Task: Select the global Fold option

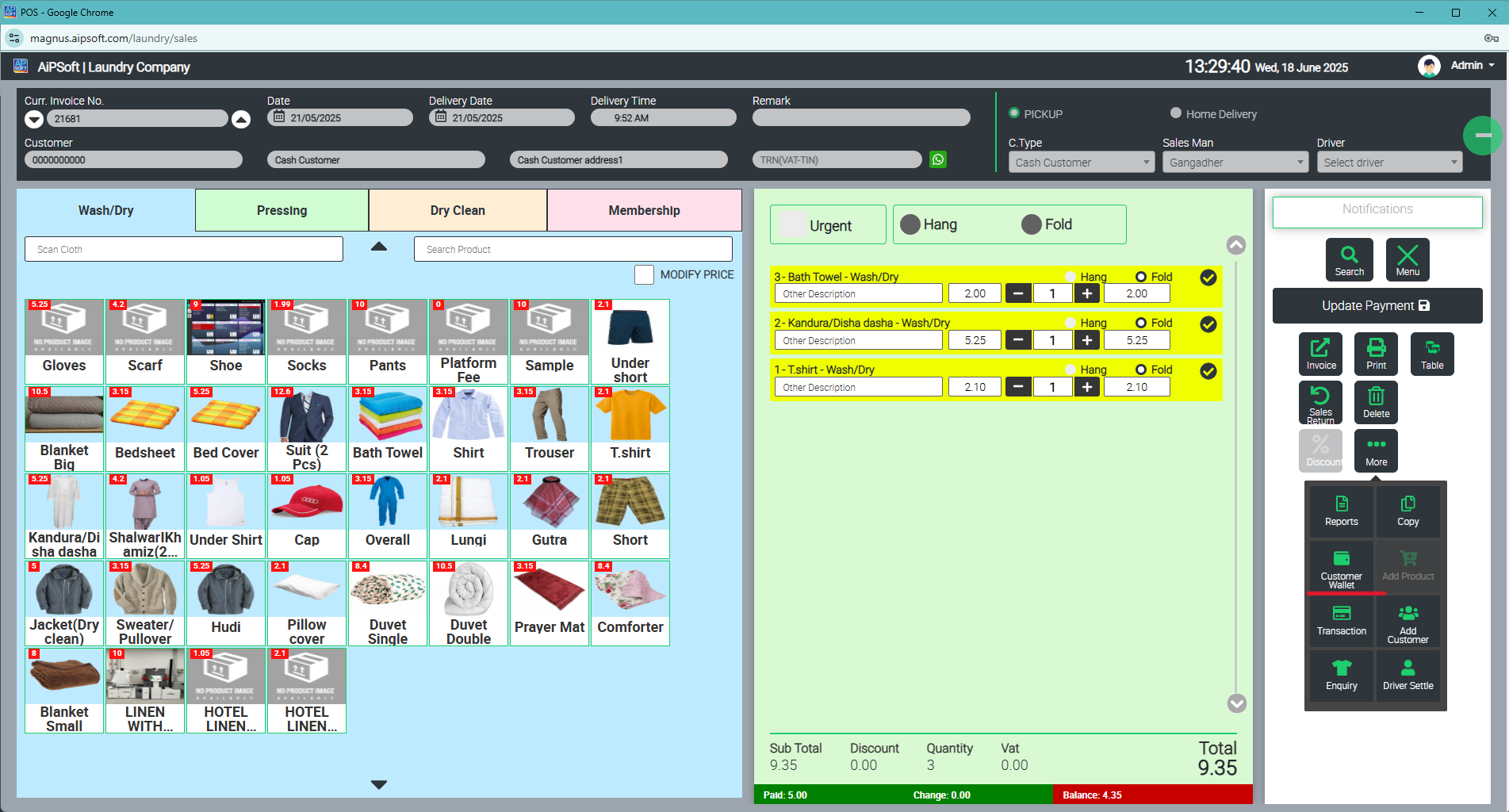Action: pyautogui.click(x=1032, y=224)
